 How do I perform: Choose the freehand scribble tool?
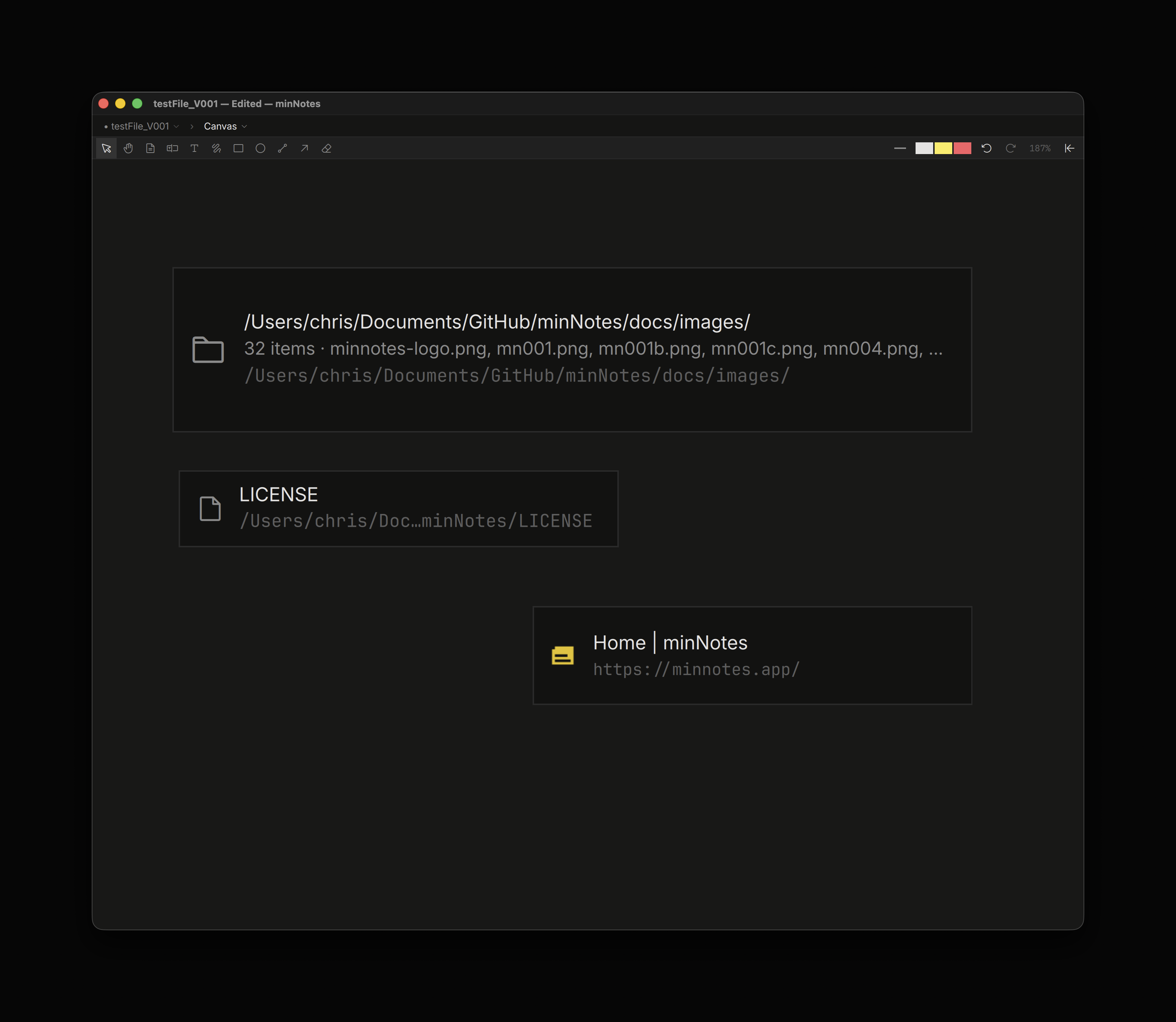(216, 148)
